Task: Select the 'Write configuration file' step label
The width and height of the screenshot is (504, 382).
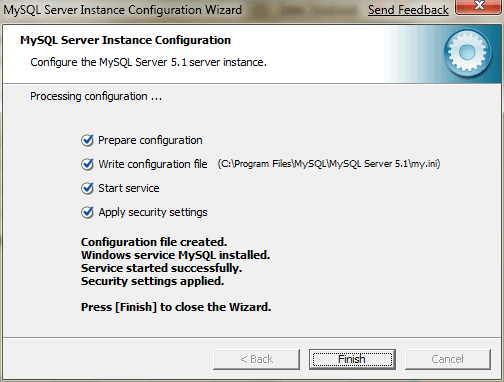Action: click(153, 164)
